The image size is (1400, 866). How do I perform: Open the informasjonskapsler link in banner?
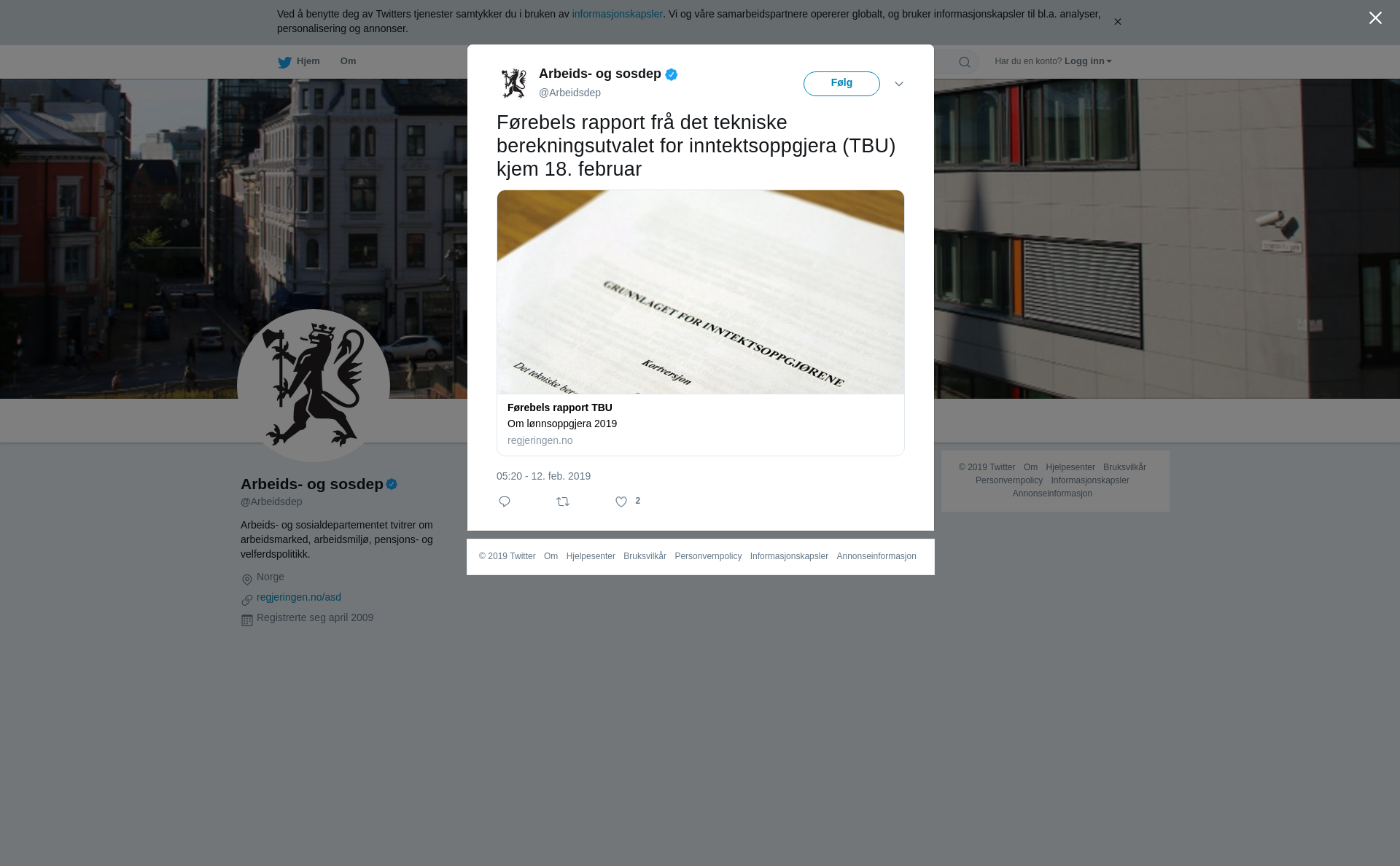(x=617, y=14)
